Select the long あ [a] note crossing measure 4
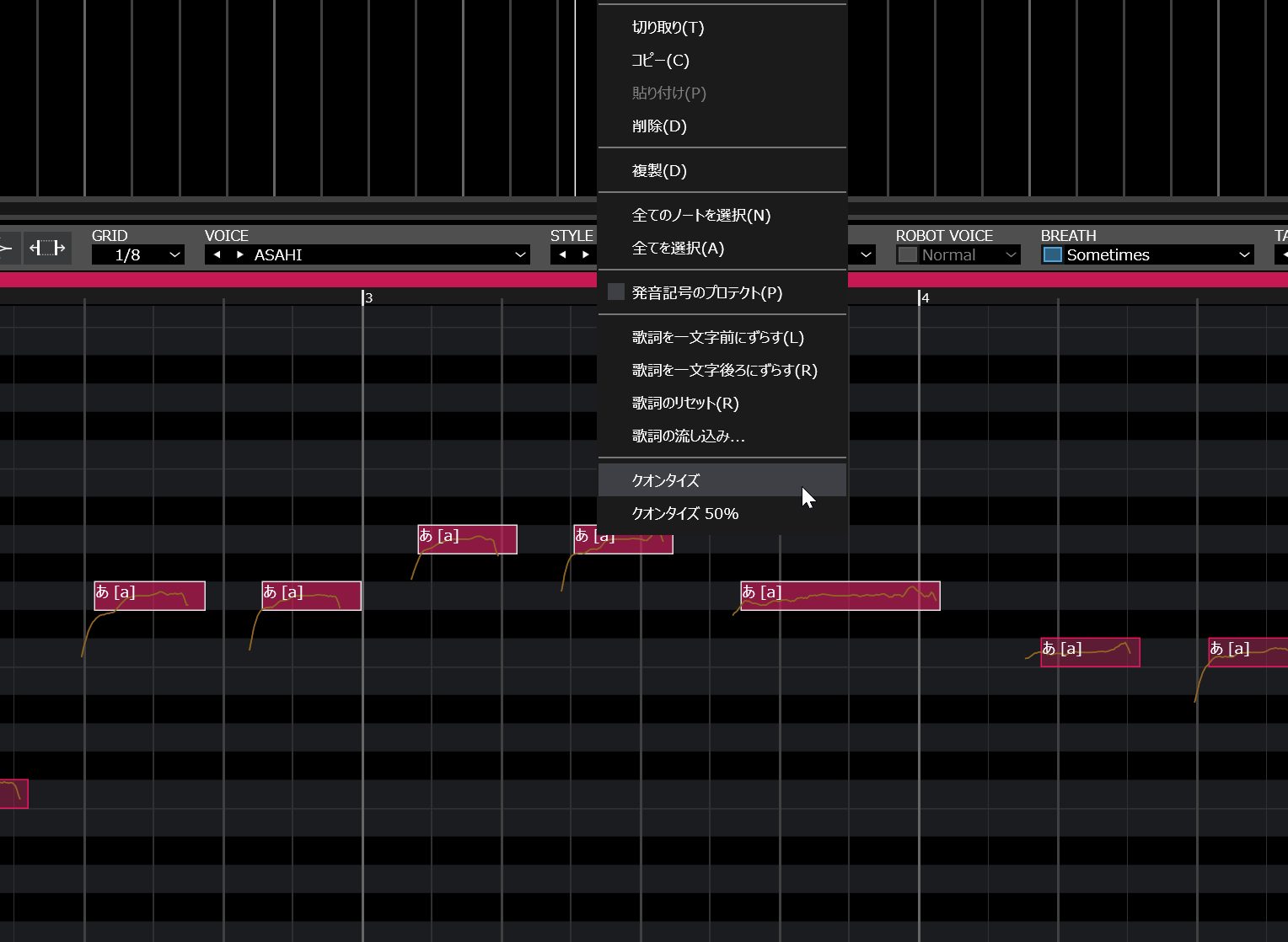 pyautogui.click(x=840, y=596)
